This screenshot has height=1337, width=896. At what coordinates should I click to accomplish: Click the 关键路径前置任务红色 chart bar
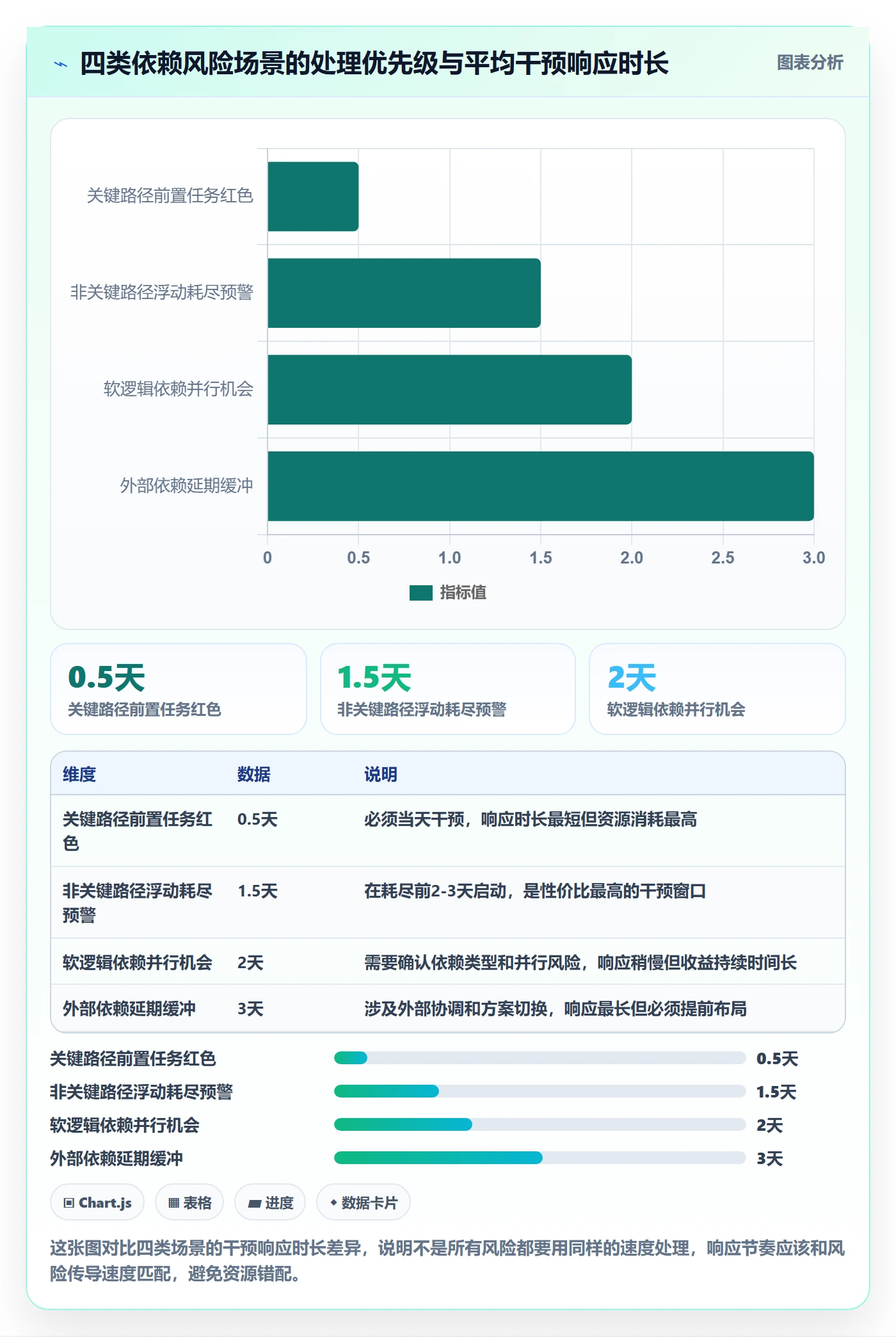point(313,197)
